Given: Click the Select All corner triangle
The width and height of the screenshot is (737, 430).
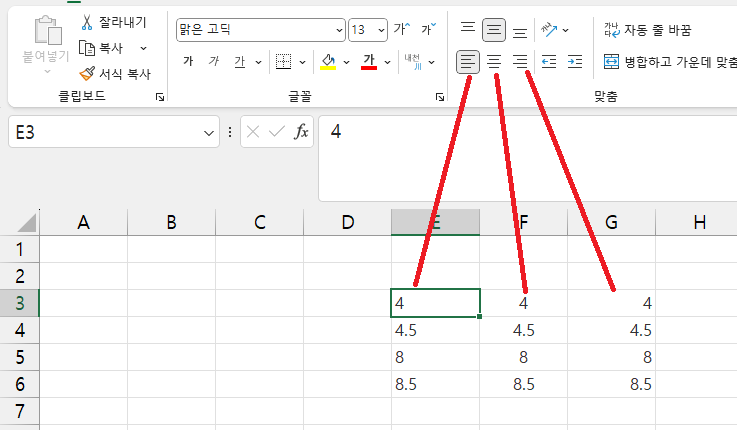Looking at the screenshot, I should tap(26, 222).
